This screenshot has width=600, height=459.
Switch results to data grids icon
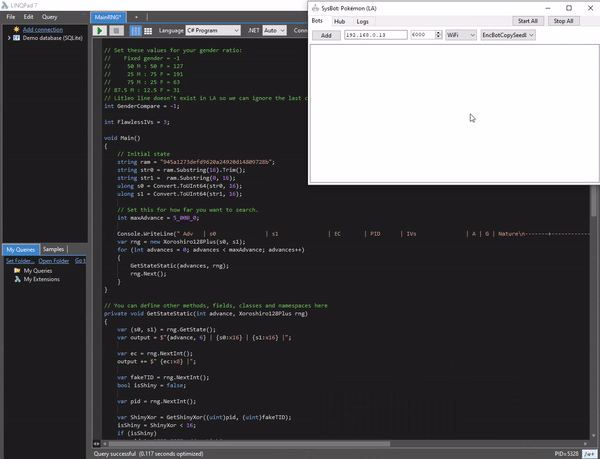point(148,31)
